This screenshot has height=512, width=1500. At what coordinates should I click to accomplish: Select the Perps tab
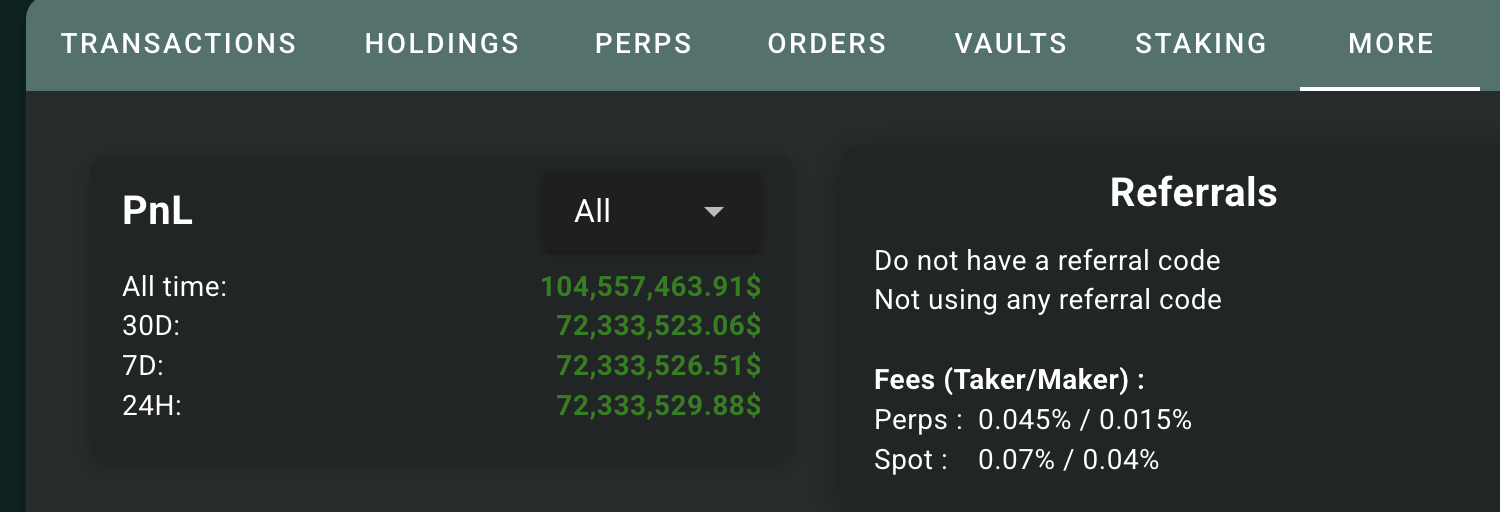pos(643,44)
